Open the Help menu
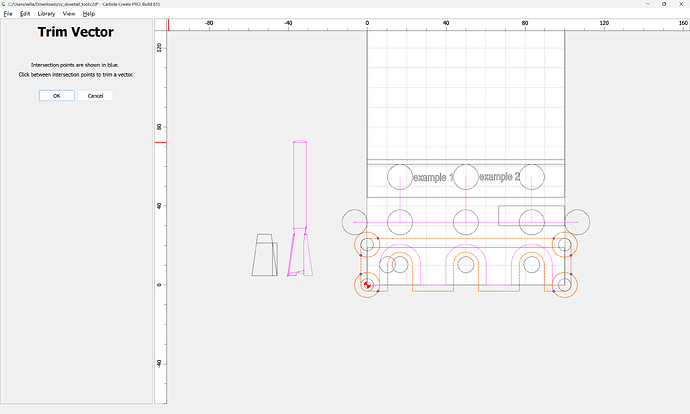Image resolution: width=690 pixels, height=414 pixels. [88, 14]
